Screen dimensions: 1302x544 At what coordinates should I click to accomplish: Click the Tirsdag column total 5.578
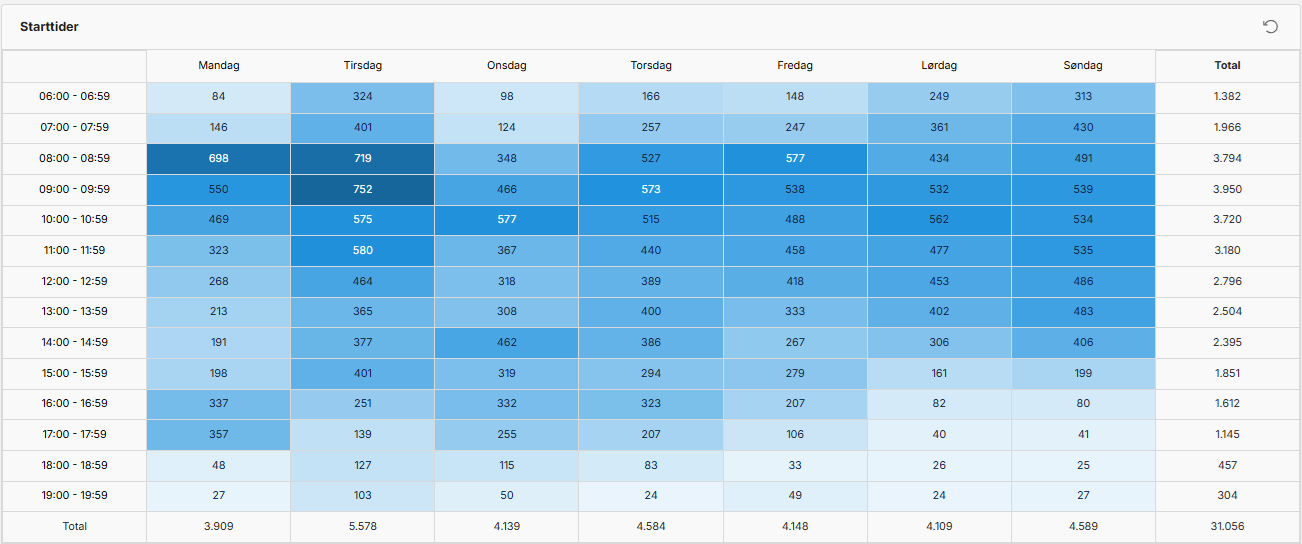[362, 526]
